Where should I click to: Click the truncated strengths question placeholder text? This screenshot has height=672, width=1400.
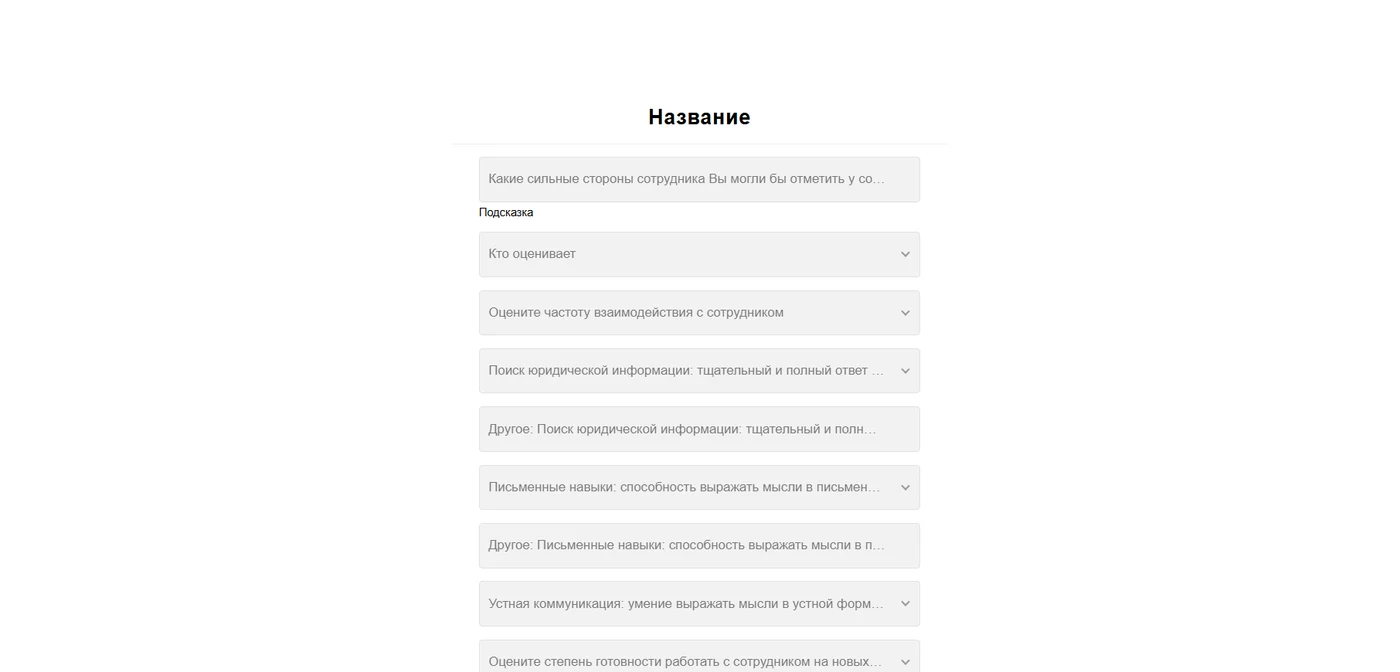(687, 179)
